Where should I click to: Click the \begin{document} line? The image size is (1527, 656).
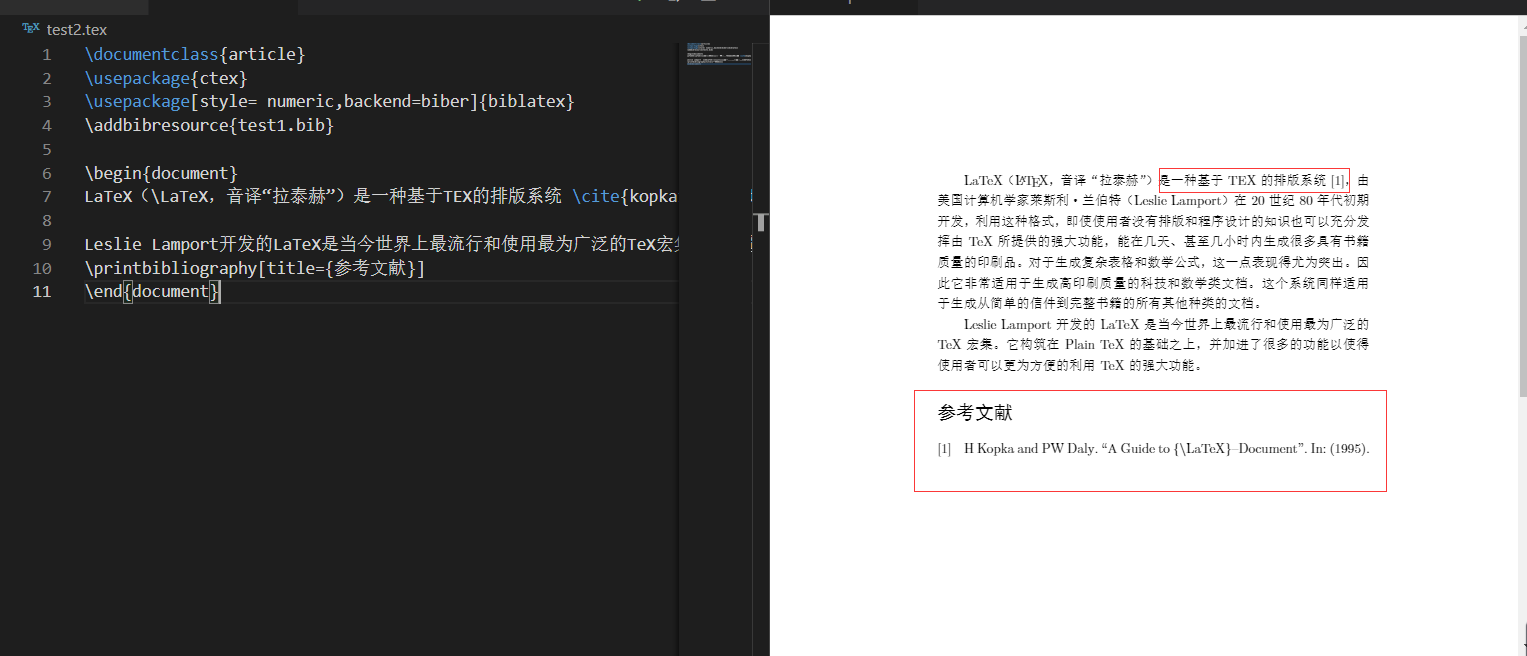[161, 173]
